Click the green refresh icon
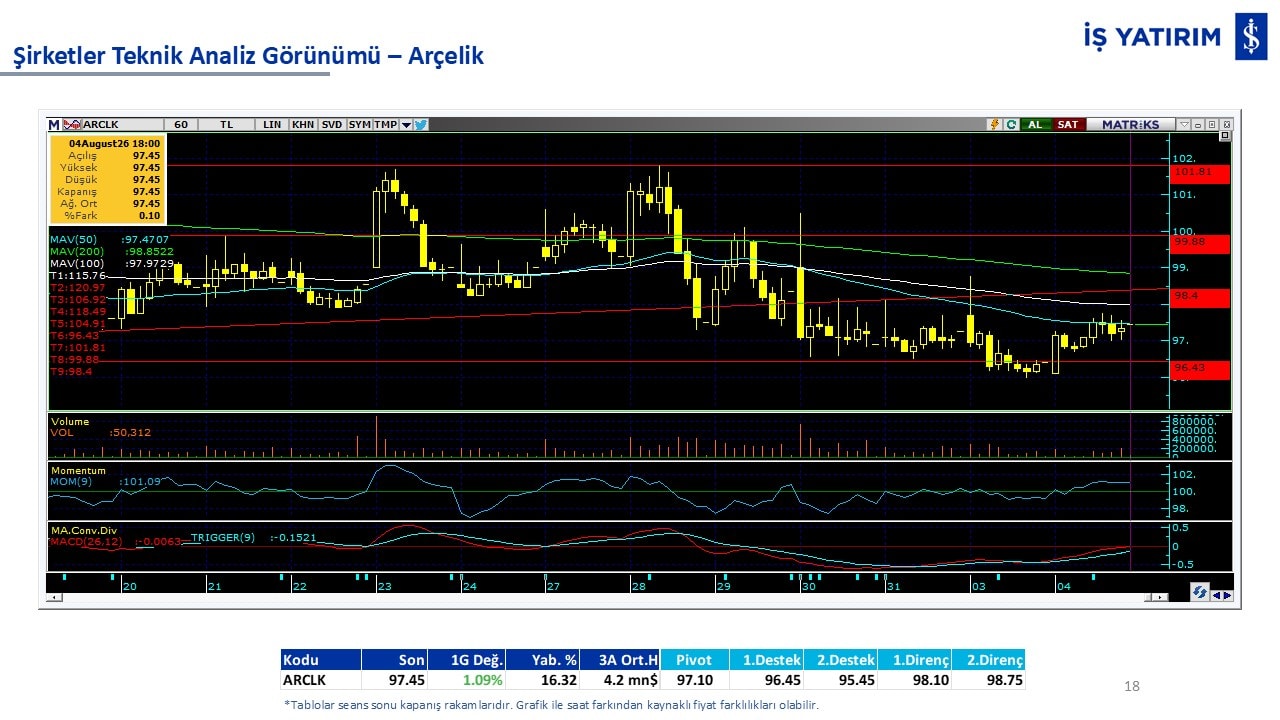Image resolution: width=1280 pixels, height=720 pixels. pos(1012,125)
